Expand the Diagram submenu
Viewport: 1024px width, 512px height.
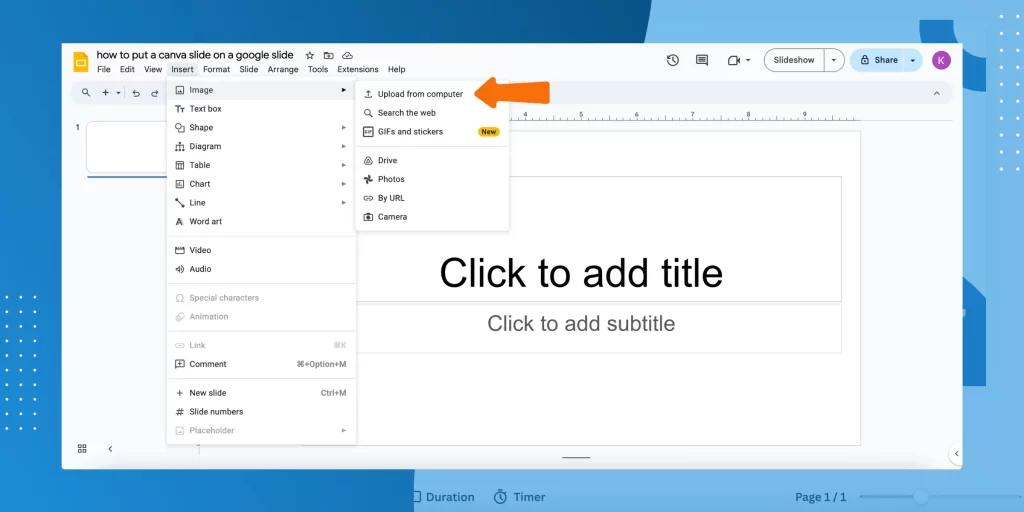261,146
